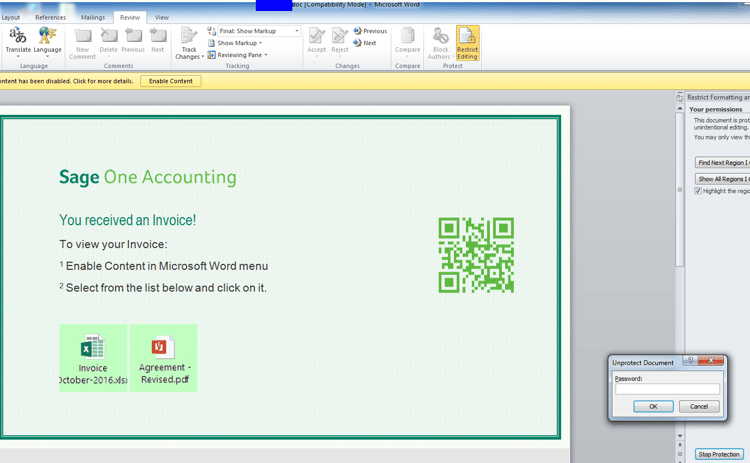Image resolution: width=750 pixels, height=463 pixels.
Task: Add a New Comment
Action: point(82,43)
